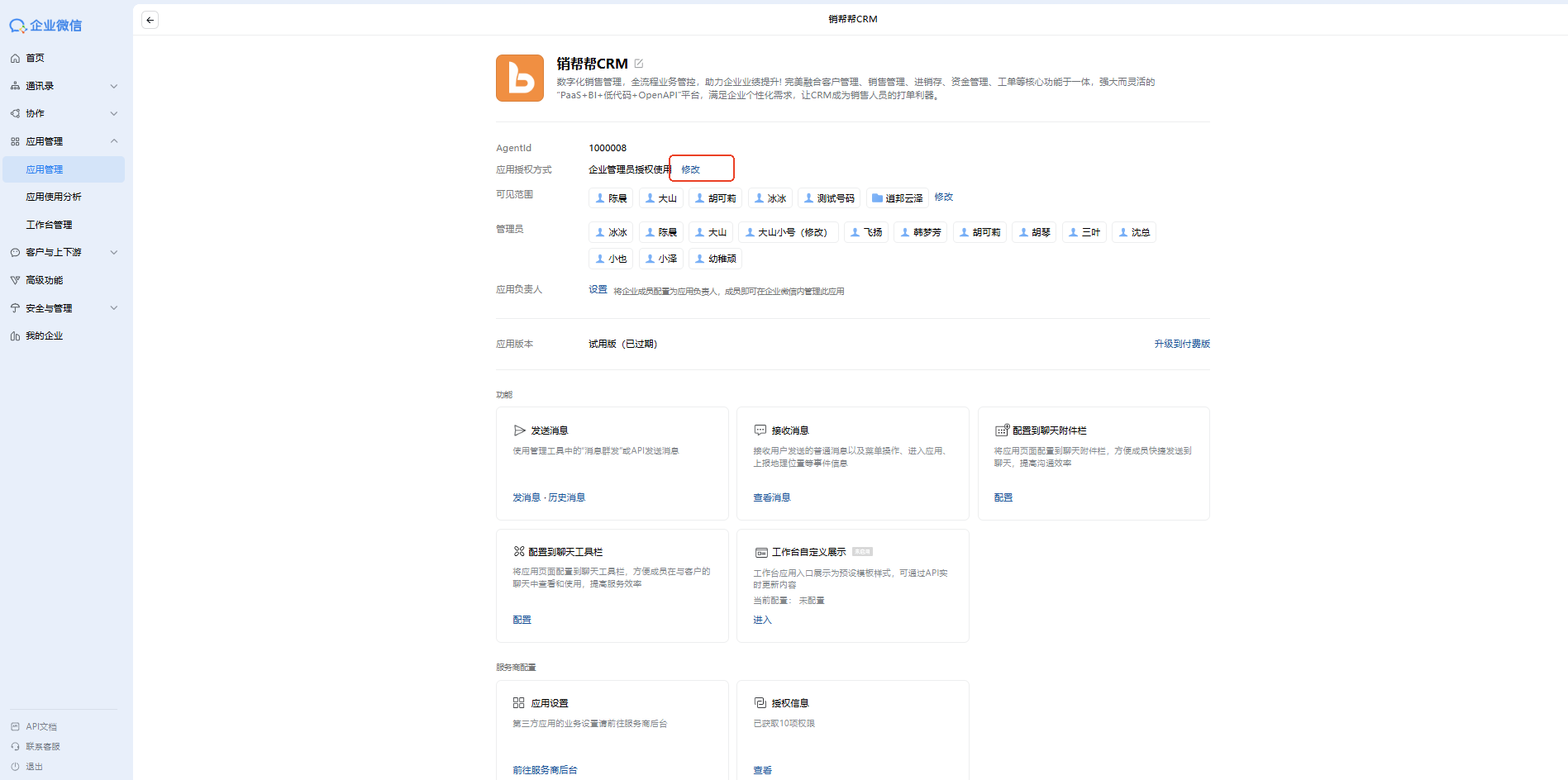Click 修改 link for 可见范围
The image size is (1568, 780).
pos(943,197)
